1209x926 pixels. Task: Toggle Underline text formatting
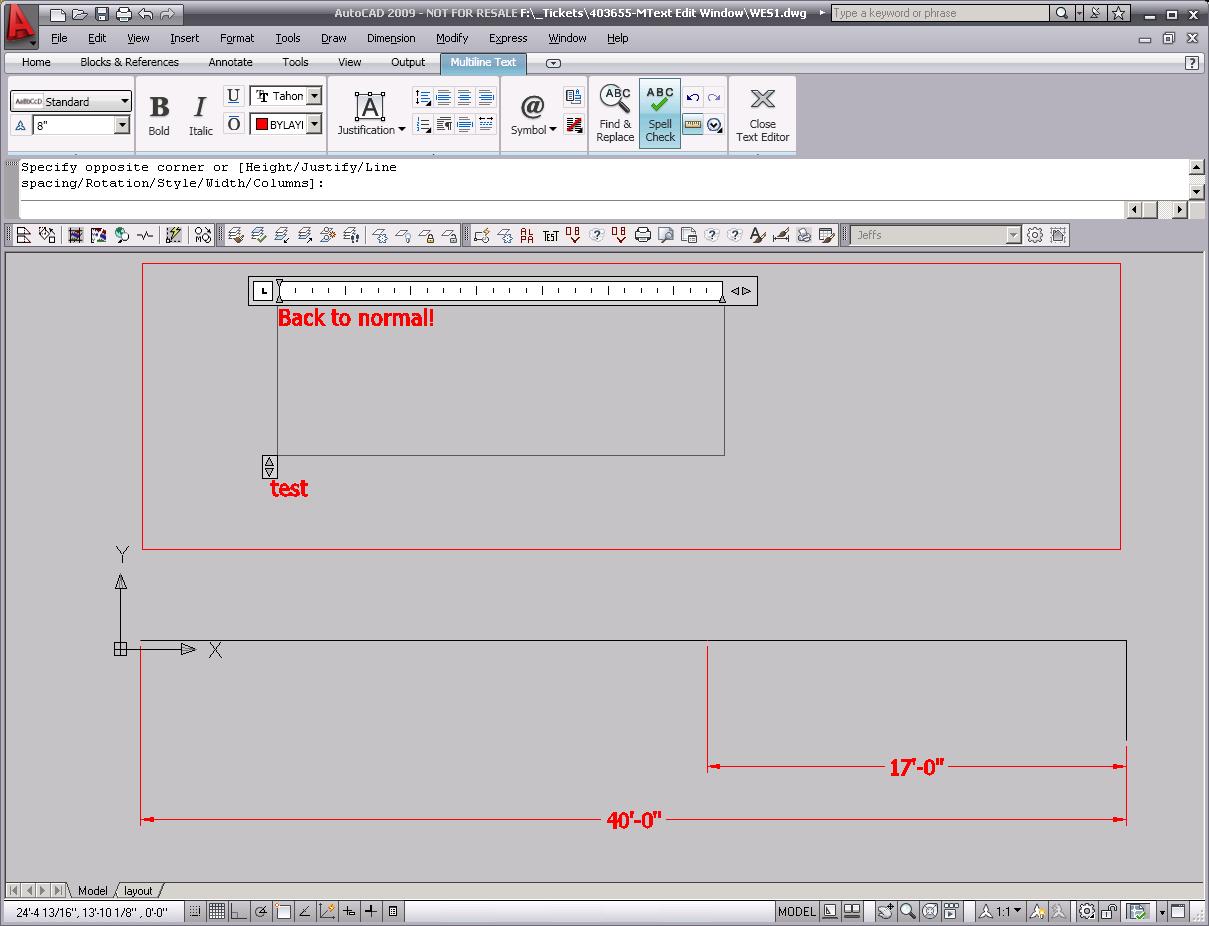coord(233,96)
